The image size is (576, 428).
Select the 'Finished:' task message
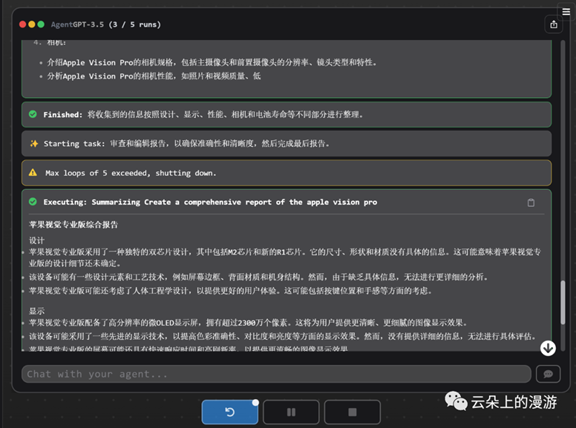tap(287, 115)
